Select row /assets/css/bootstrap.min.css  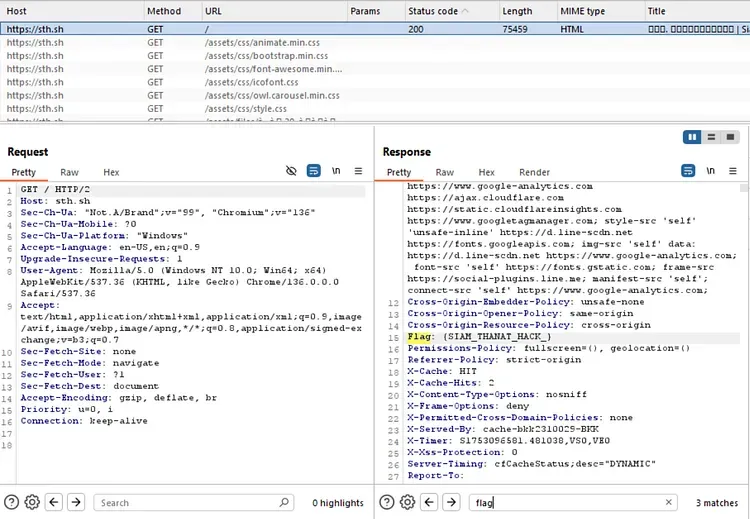click(x=375, y=55)
